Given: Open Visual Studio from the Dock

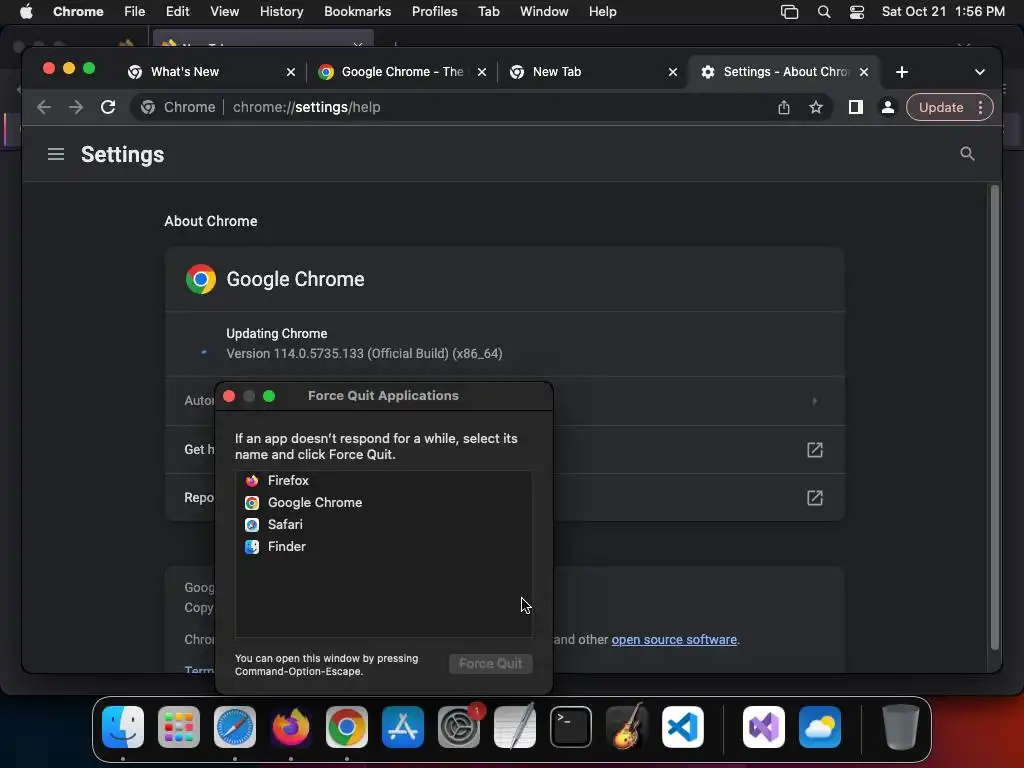Looking at the screenshot, I should 764,727.
